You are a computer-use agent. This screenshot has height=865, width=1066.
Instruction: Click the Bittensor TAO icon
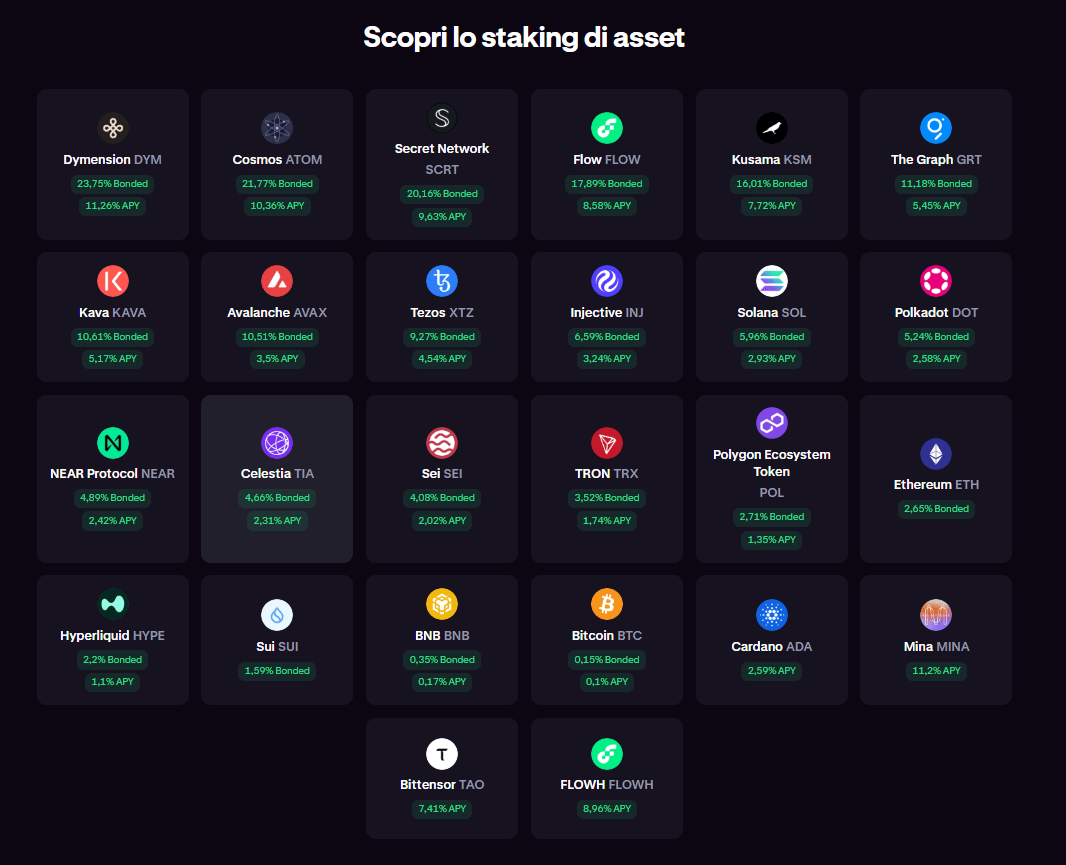pos(442,754)
